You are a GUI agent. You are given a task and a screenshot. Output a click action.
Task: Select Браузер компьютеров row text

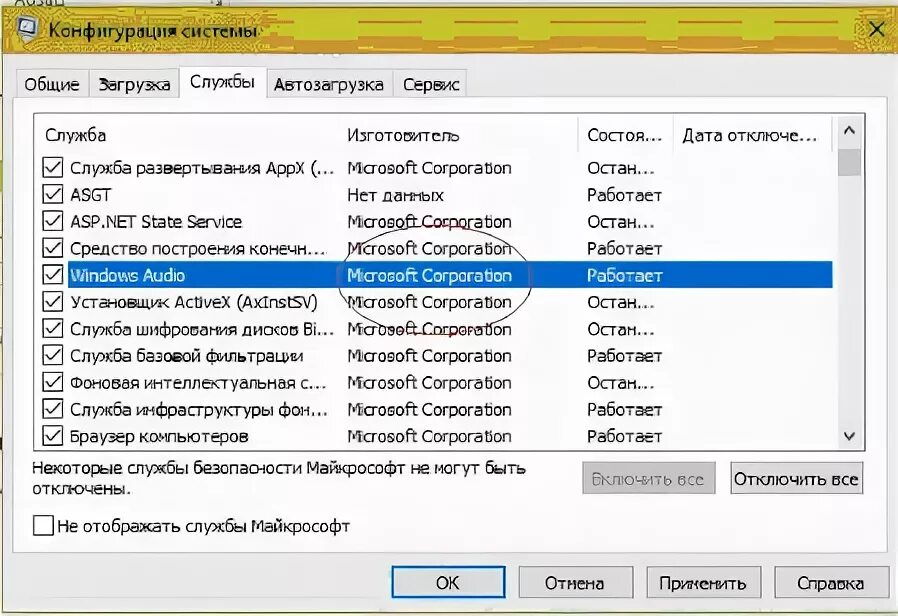[159, 437]
